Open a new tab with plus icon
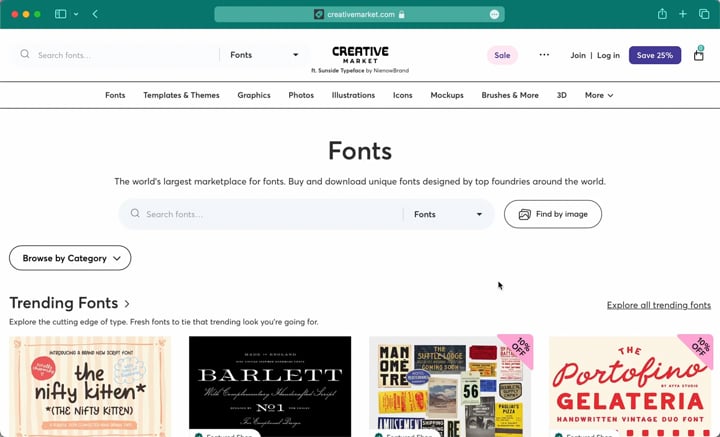Viewport: 720px width, 437px height. pos(683,14)
